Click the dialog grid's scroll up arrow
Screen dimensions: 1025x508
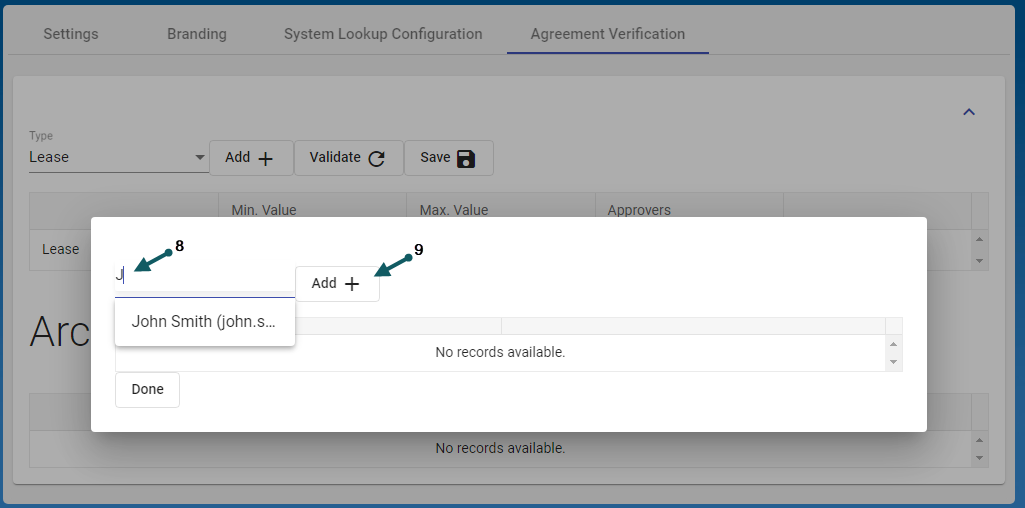coord(894,344)
